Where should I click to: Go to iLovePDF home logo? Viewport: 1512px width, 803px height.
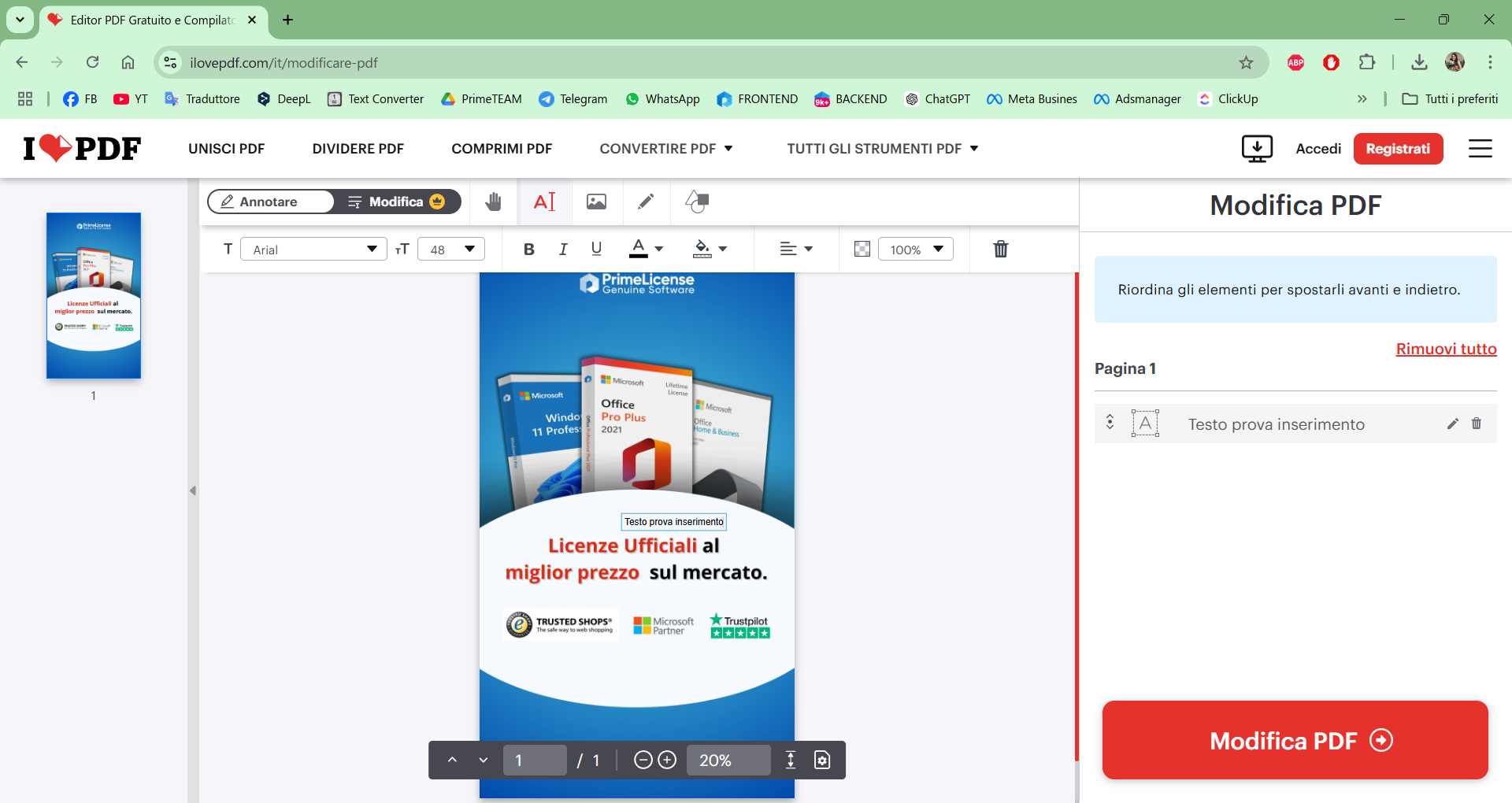[82, 148]
